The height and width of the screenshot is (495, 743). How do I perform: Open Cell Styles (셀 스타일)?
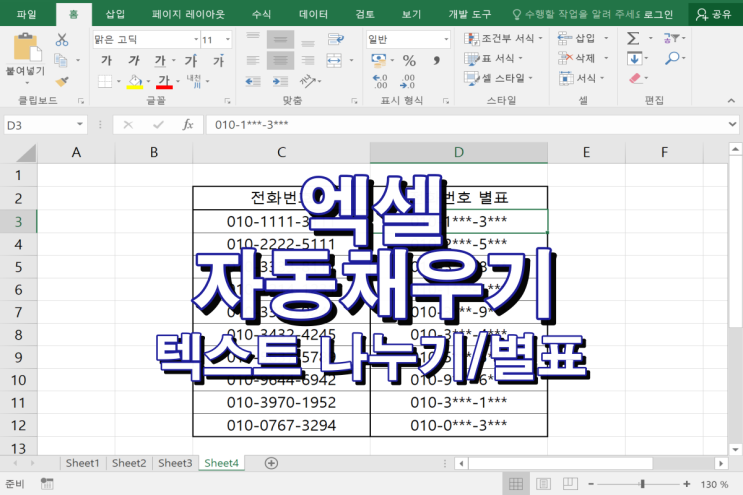[x=498, y=78]
